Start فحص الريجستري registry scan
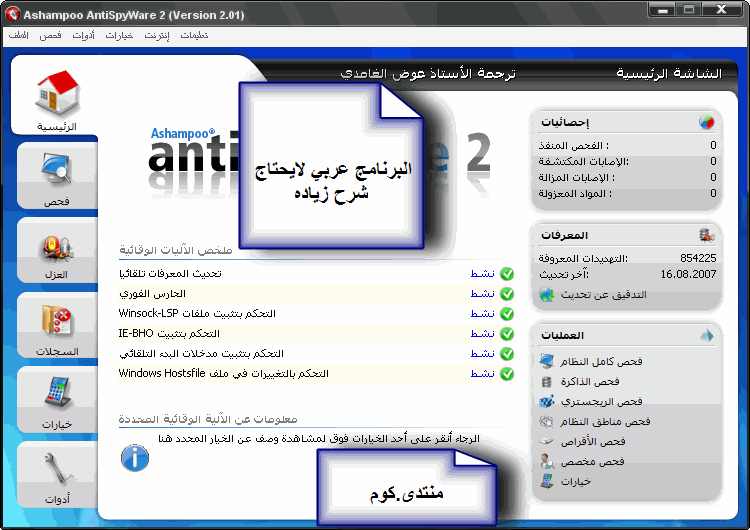The image size is (750, 530). [601, 401]
